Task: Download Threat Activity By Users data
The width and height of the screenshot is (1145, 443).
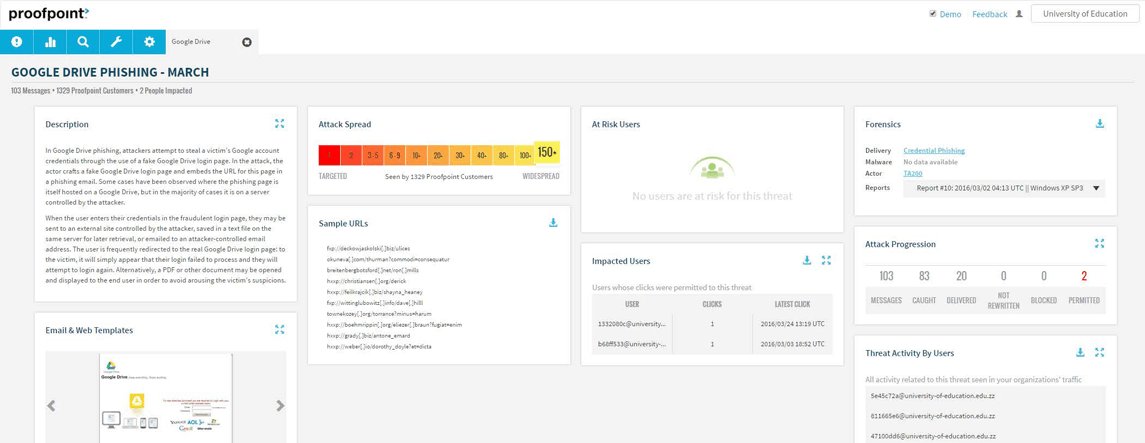Action: (1080, 353)
